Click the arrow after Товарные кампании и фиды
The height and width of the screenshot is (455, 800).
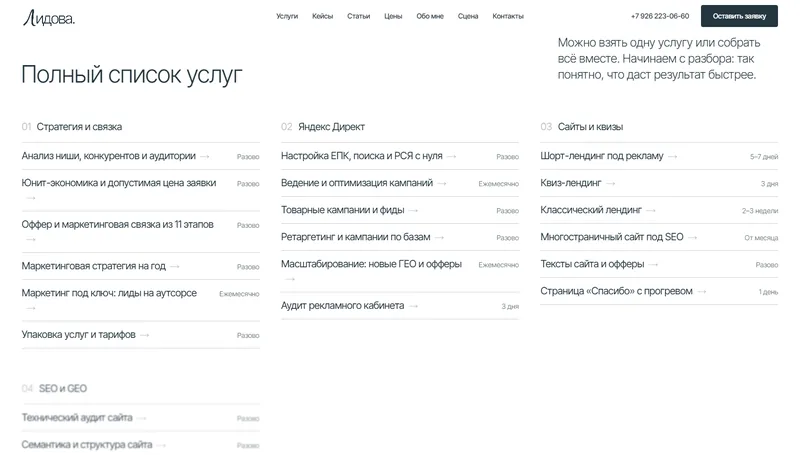(x=413, y=211)
